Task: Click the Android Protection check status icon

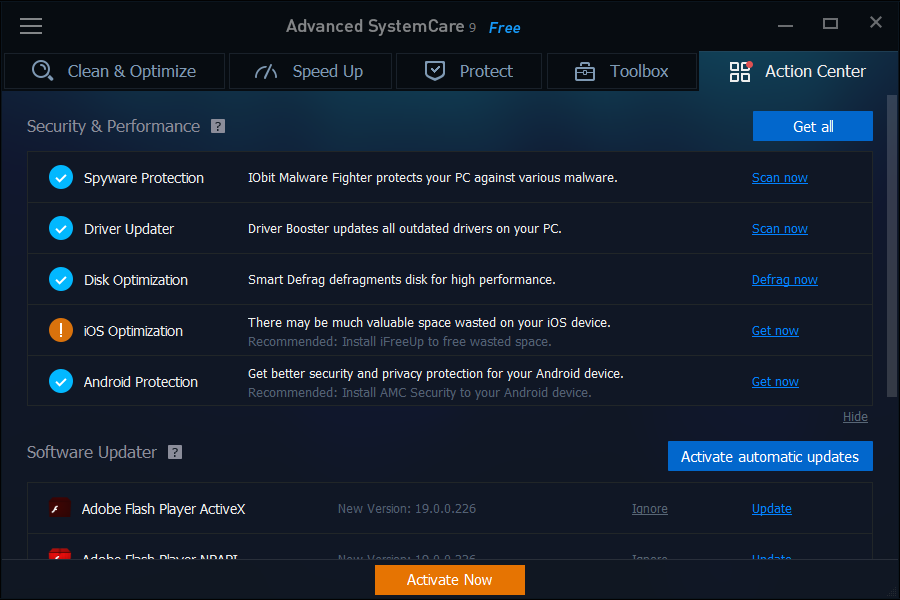Action: (61, 382)
